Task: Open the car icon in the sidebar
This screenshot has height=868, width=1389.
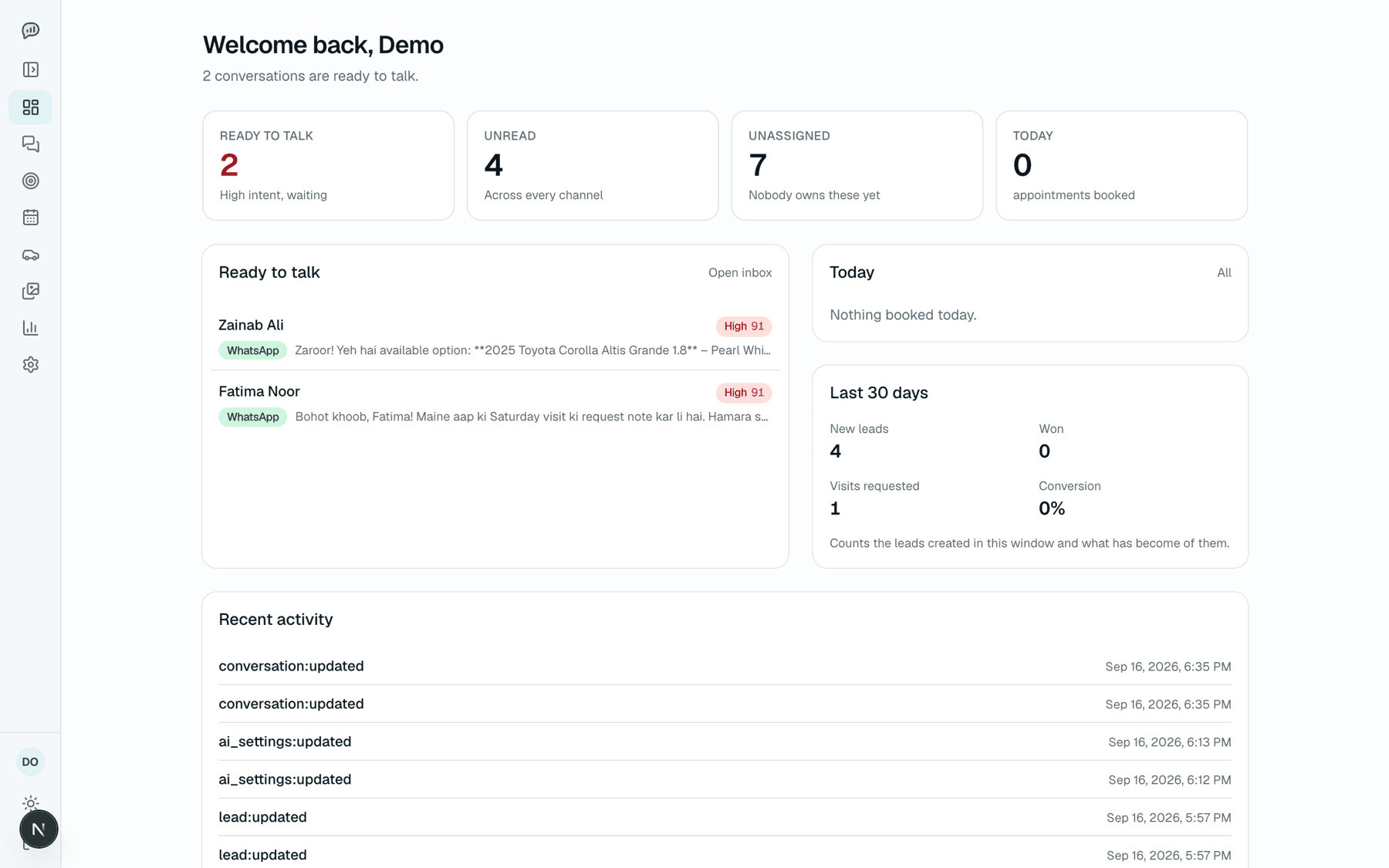Action: pyautogui.click(x=30, y=255)
